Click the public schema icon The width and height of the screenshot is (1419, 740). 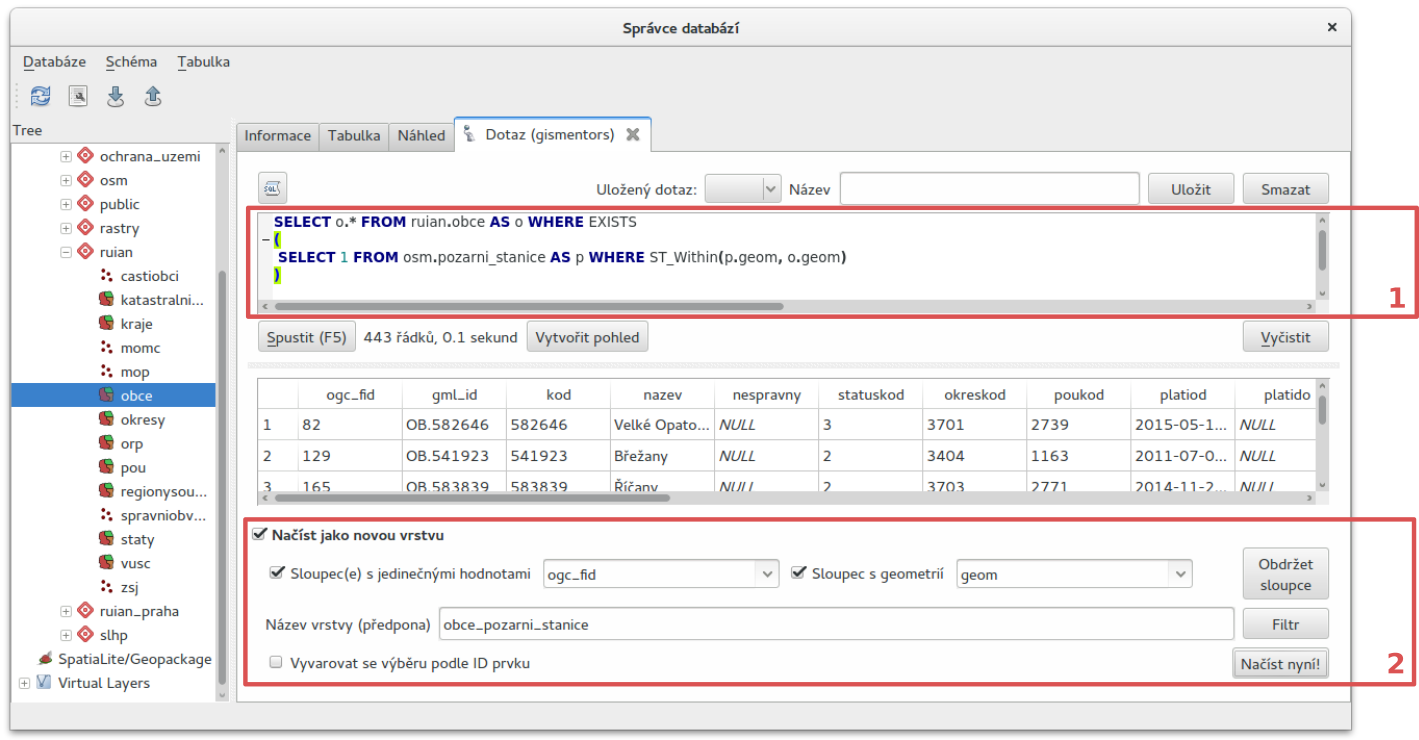point(85,204)
